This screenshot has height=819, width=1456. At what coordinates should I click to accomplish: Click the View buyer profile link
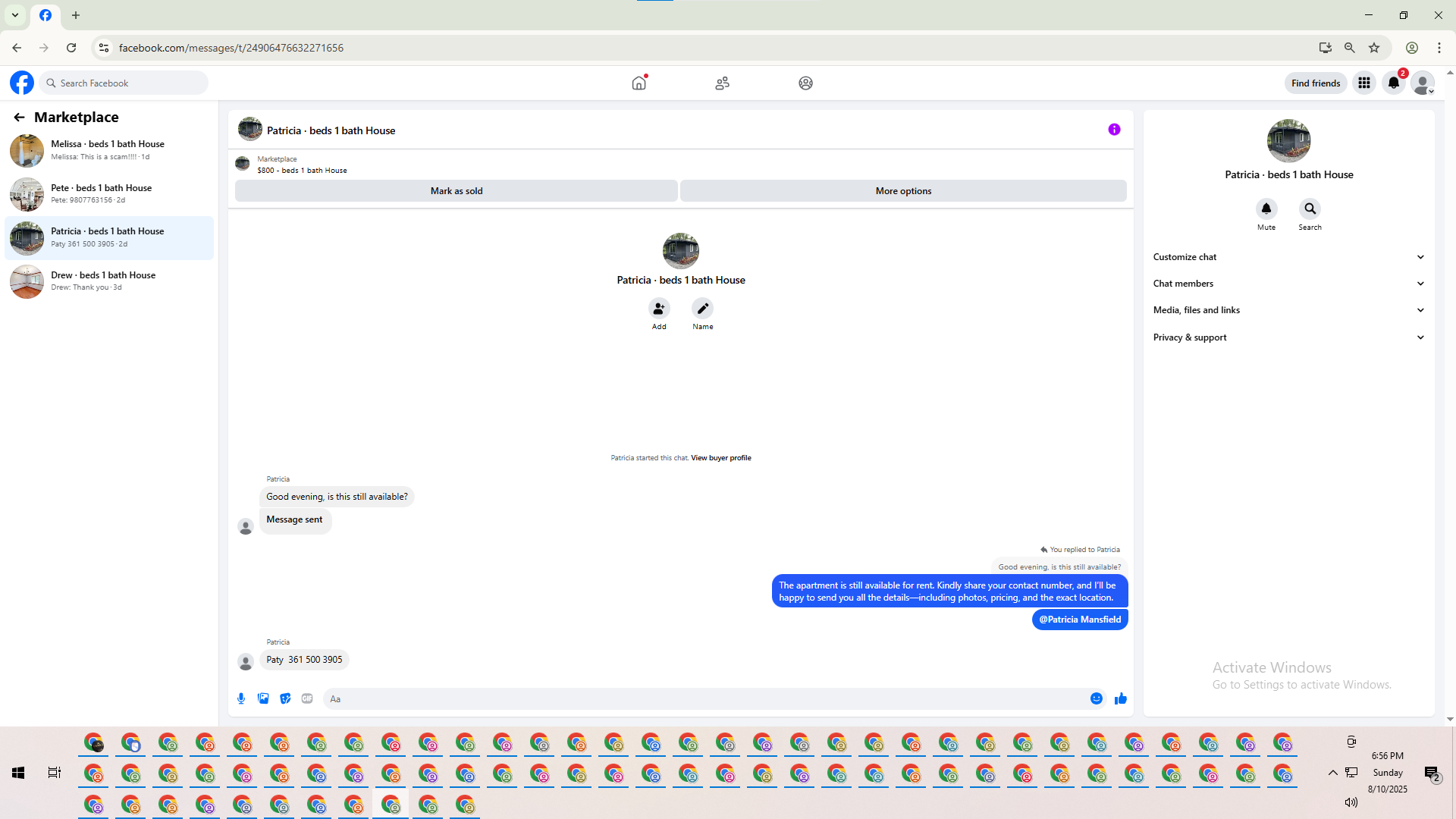click(x=720, y=458)
